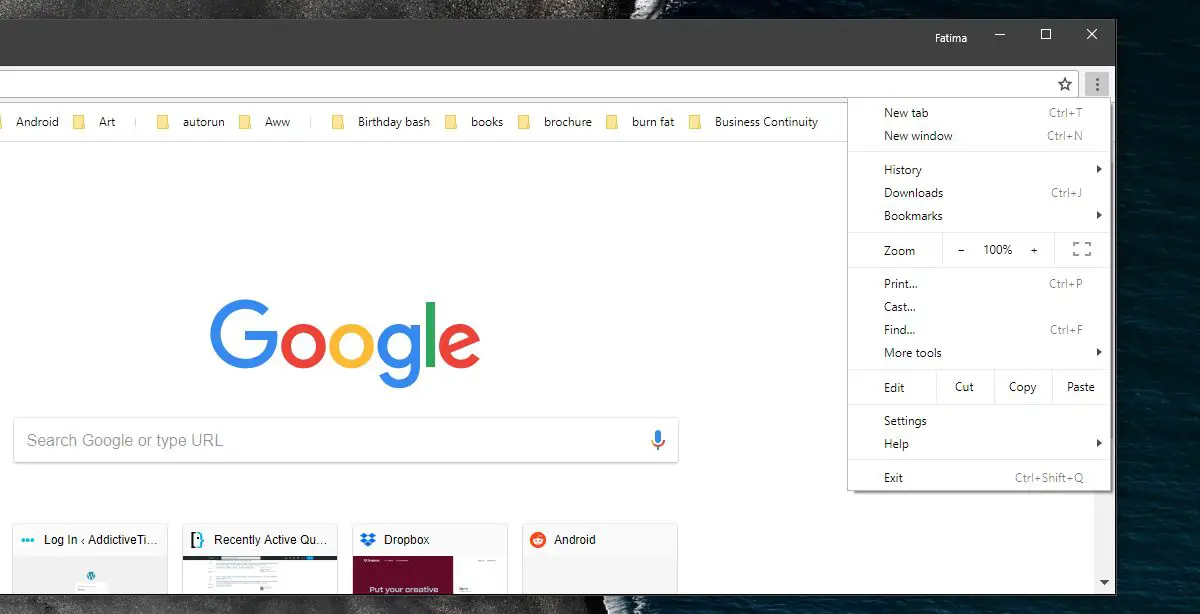Click Copy in the Edit row

[x=1023, y=387]
